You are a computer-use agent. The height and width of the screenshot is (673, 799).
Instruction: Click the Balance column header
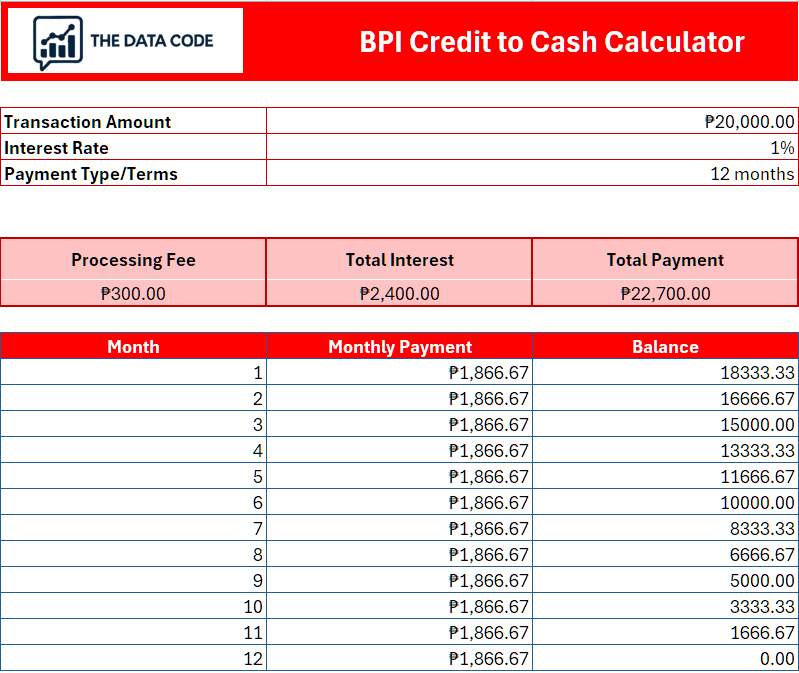[x=665, y=347]
